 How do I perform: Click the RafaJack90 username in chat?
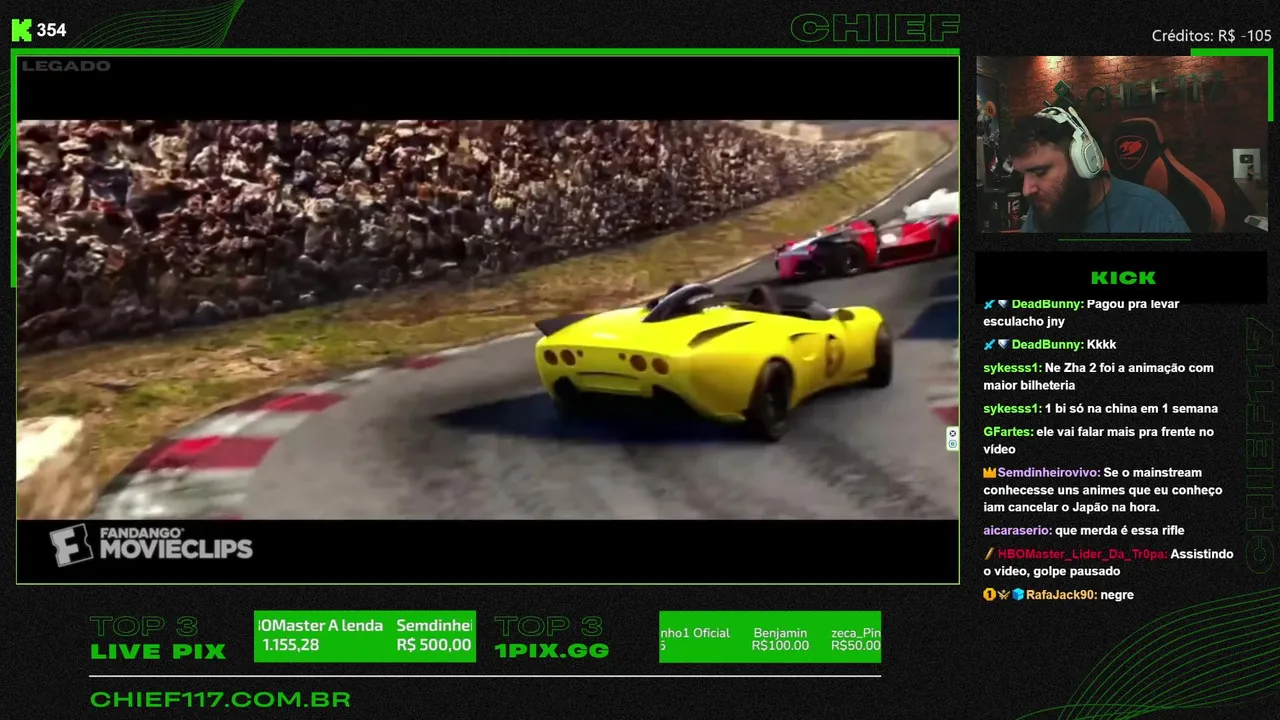click(x=1061, y=595)
